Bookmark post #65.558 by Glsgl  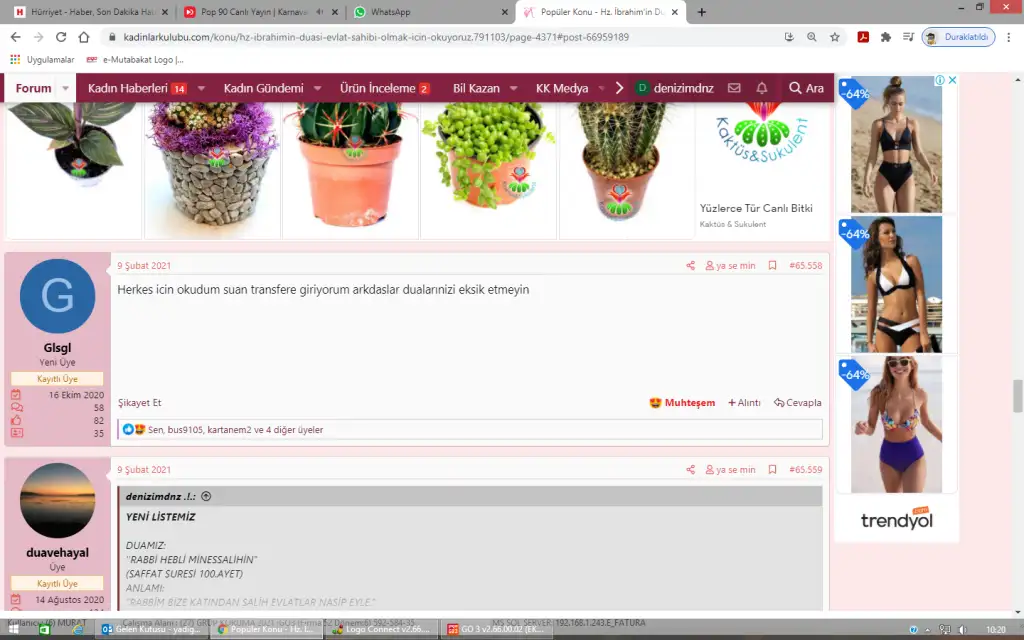pyautogui.click(x=772, y=266)
